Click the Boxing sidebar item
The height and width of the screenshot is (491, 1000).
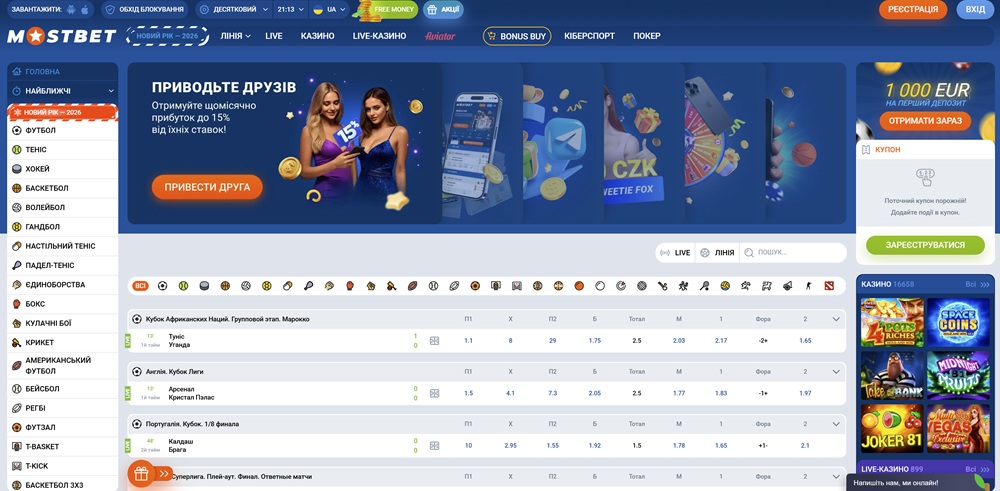(x=35, y=304)
